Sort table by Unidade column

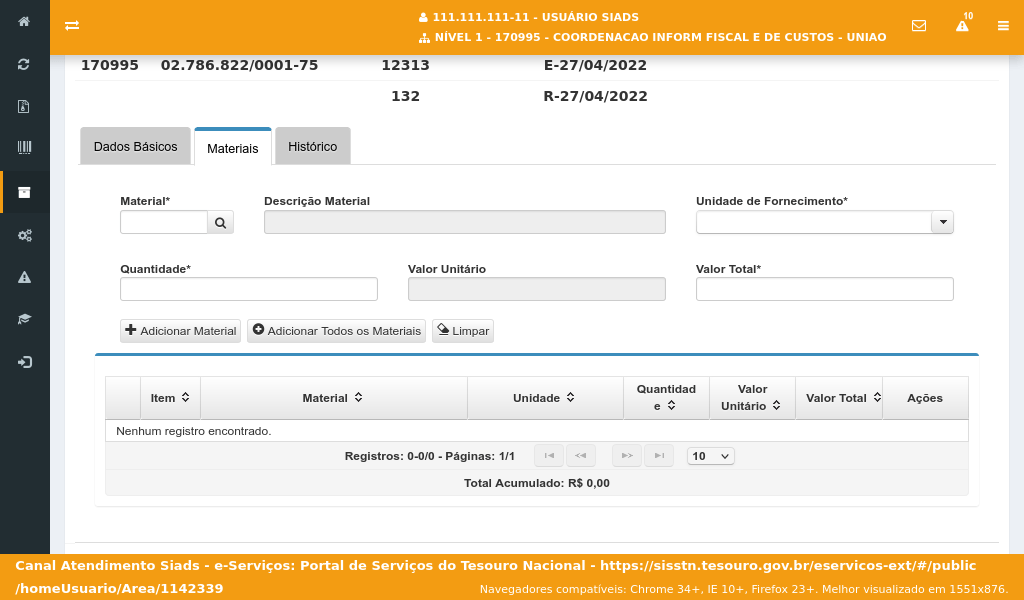tap(545, 398)
